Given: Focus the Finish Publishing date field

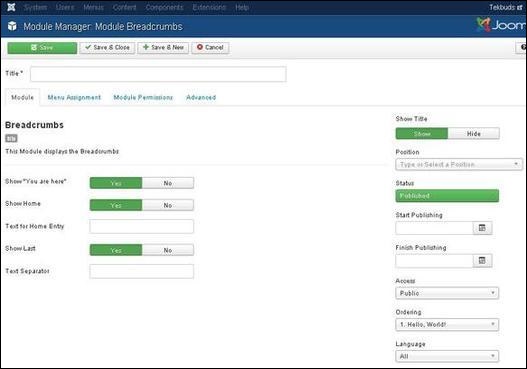Looking at the screenshot, I should tap(434, 260).
